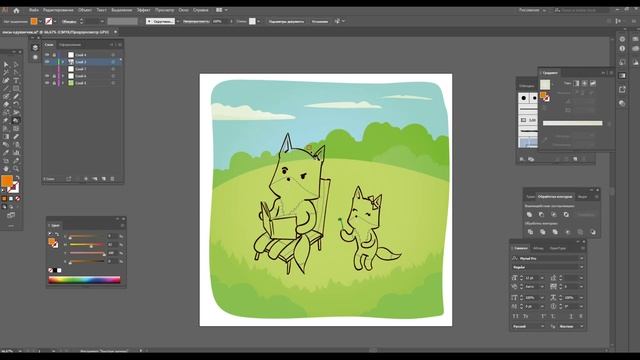This screenshot has width=640, height=360.
Task: Switch to the OpenType tab
Action: click(558, 248)
